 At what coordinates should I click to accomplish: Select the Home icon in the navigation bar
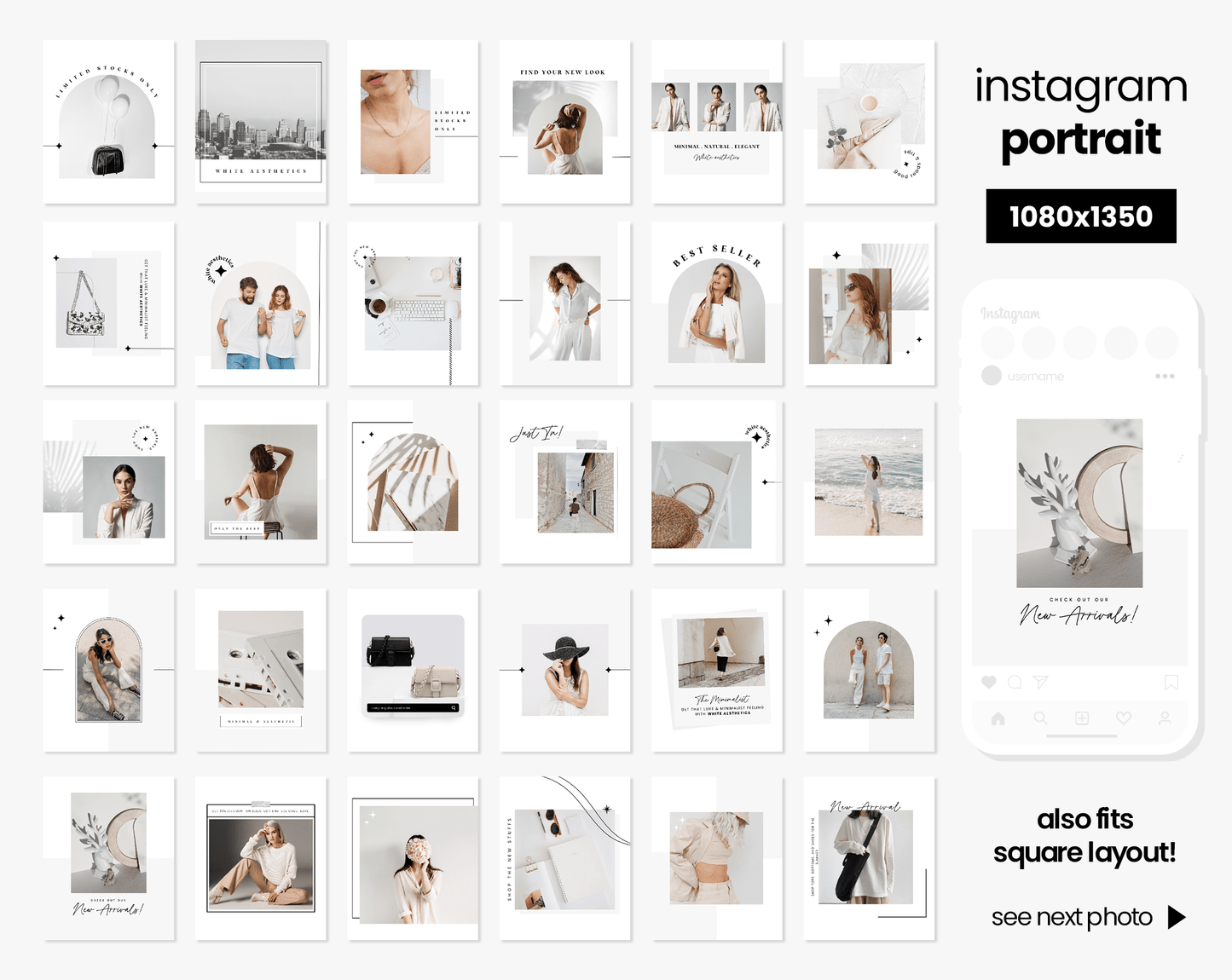point(998,718)
